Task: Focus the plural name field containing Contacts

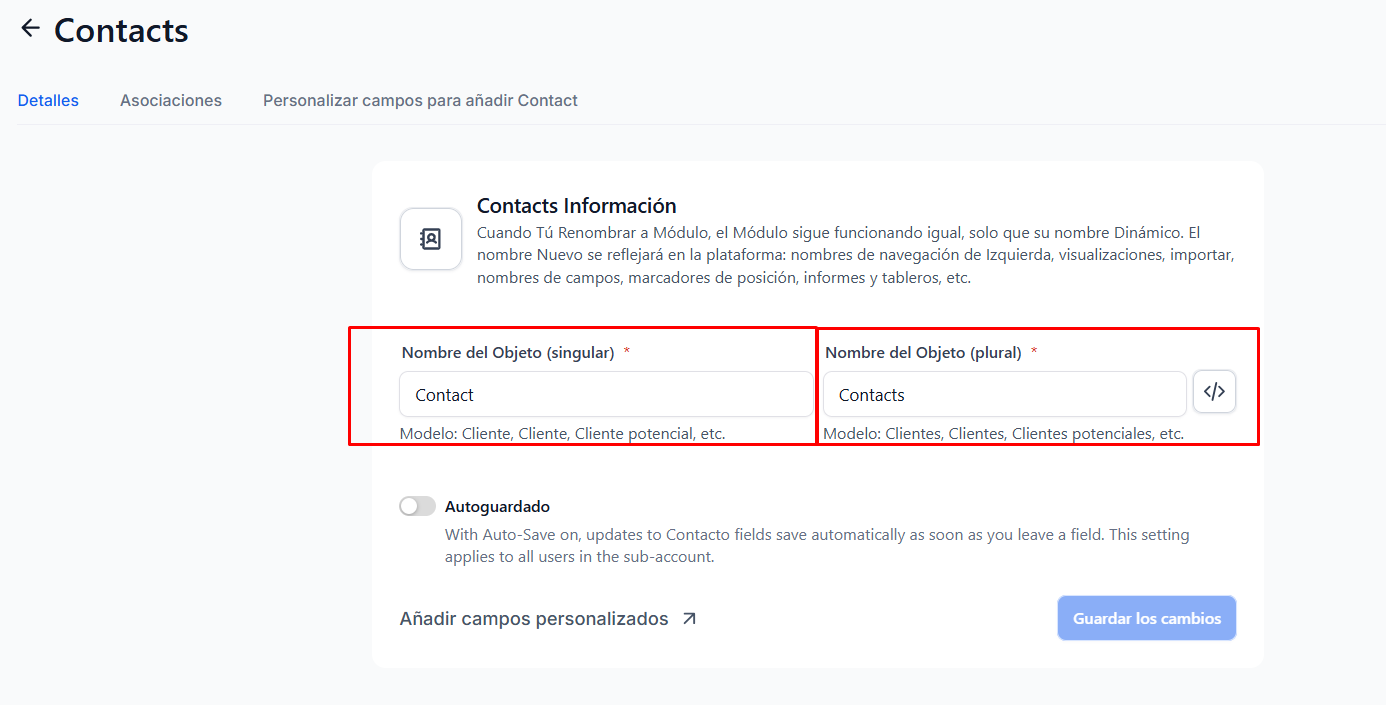Action: click(1004, 395)
